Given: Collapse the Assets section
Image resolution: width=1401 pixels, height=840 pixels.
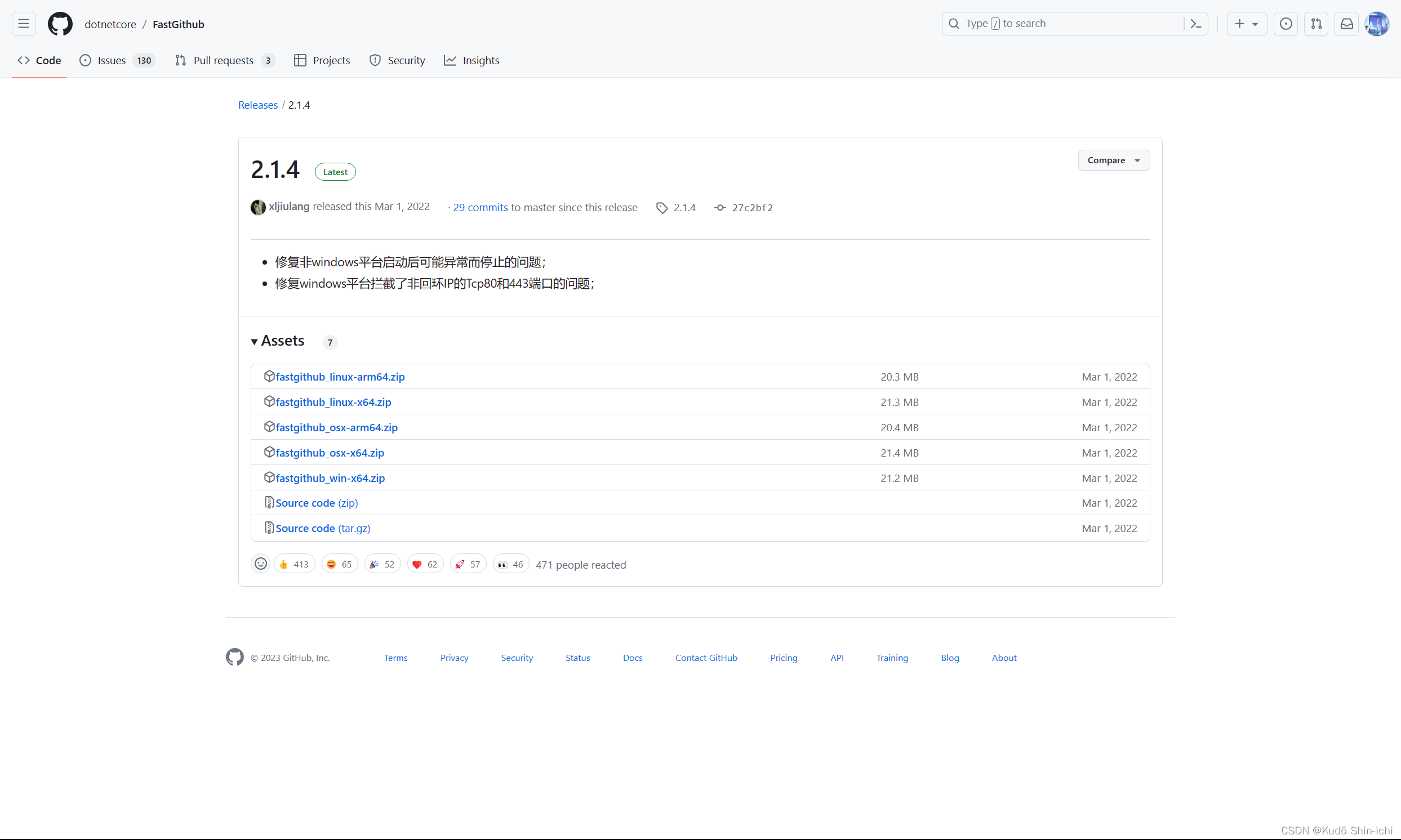Looking at the screenshot, I should pos(278,341).
